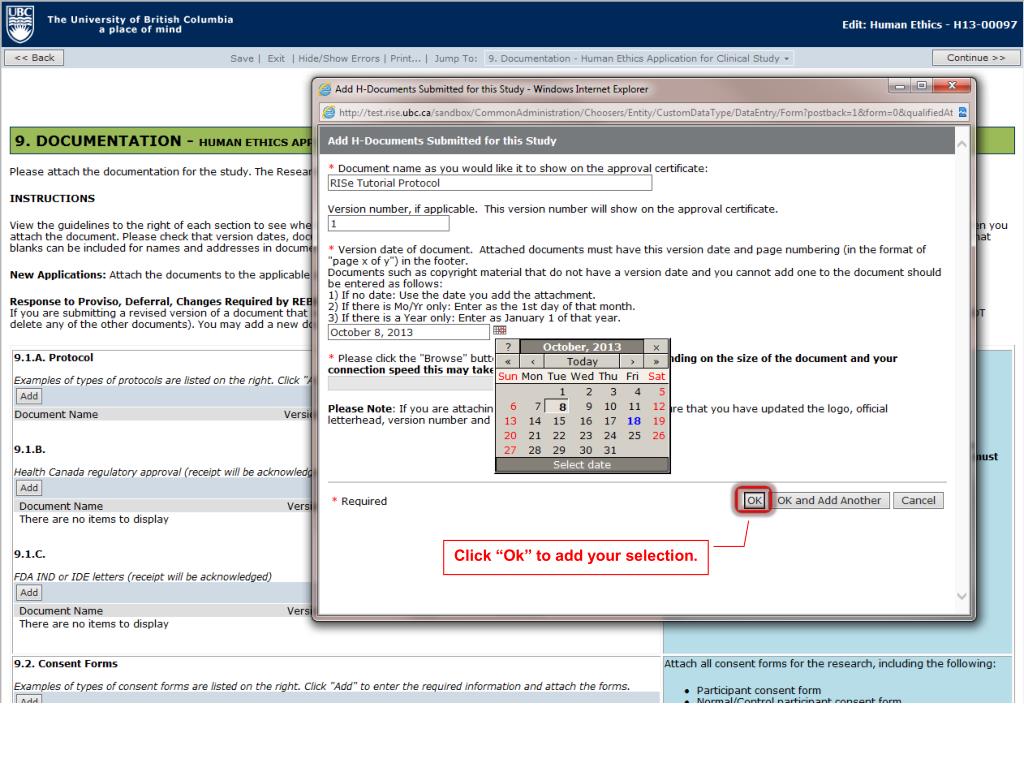Go to next month in calendar
Viewport: 1024px width, 768px height.
pos(632,361)
